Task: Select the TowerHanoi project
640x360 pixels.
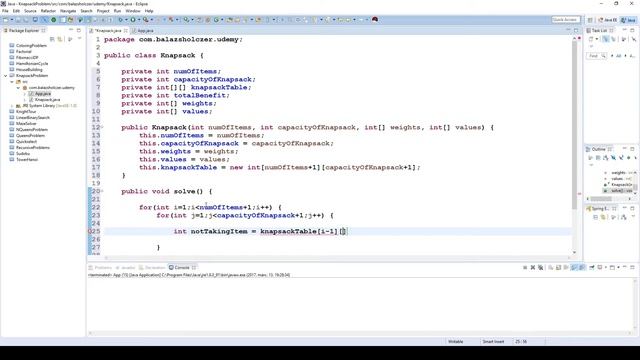Action: (27, 160)
